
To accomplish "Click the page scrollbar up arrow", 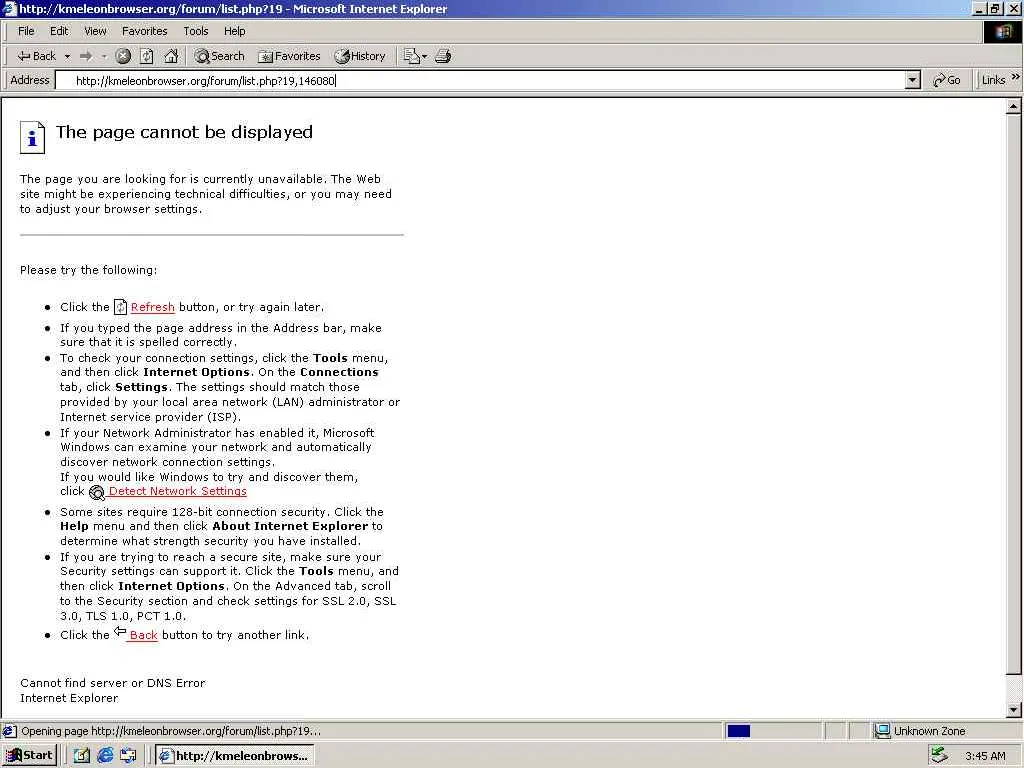I will coord(1014,106).
